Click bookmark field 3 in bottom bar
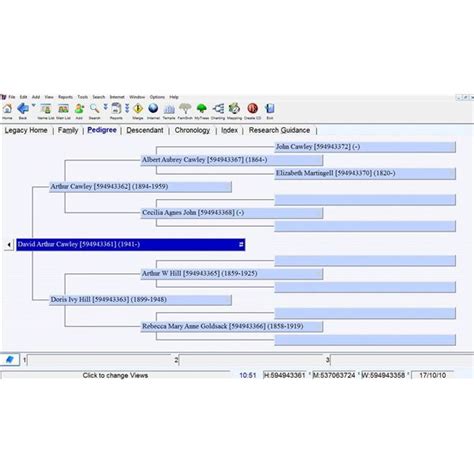The image size is (474, 474). click(x=402, y=360)
